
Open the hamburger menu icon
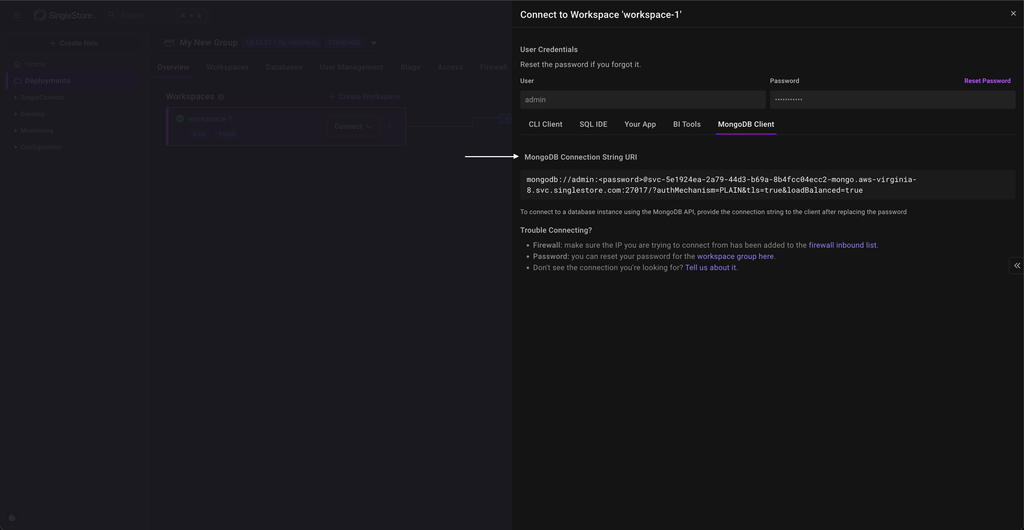16,15
